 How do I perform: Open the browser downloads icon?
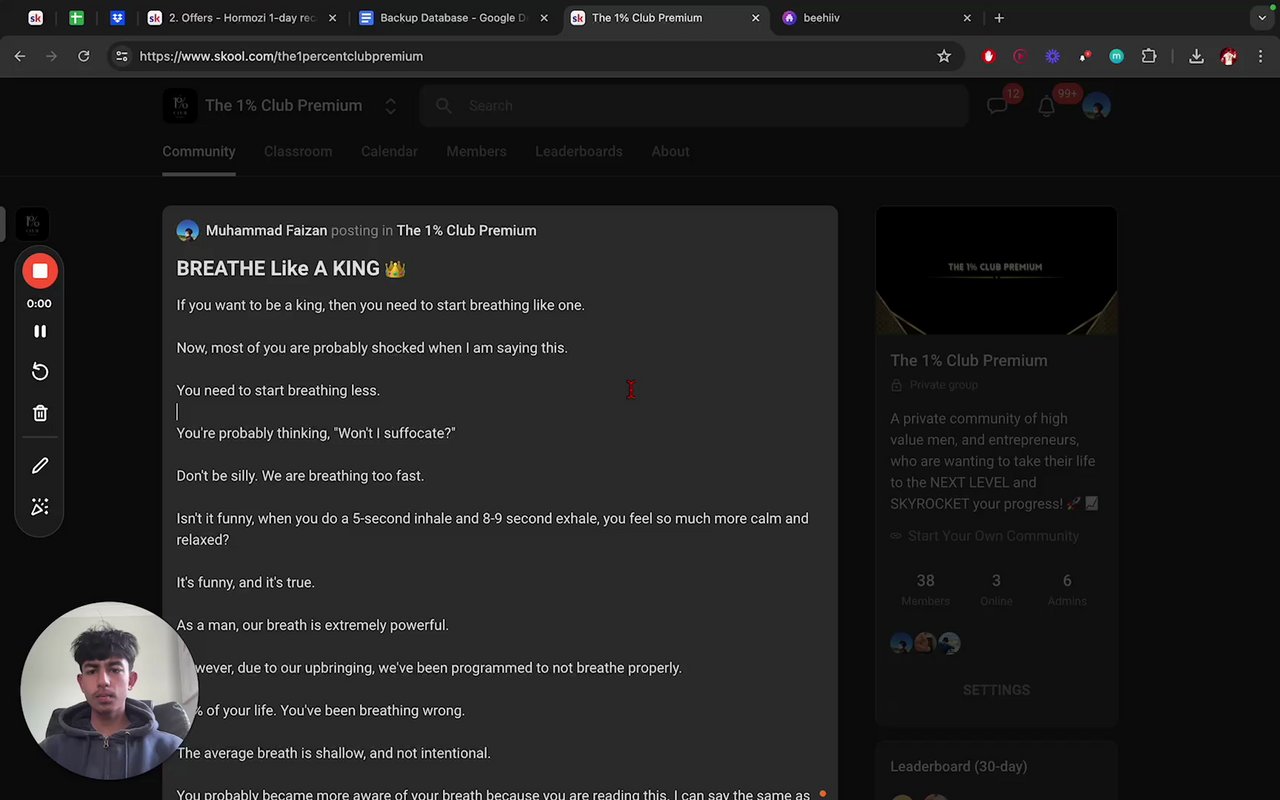click(1196, 56)
